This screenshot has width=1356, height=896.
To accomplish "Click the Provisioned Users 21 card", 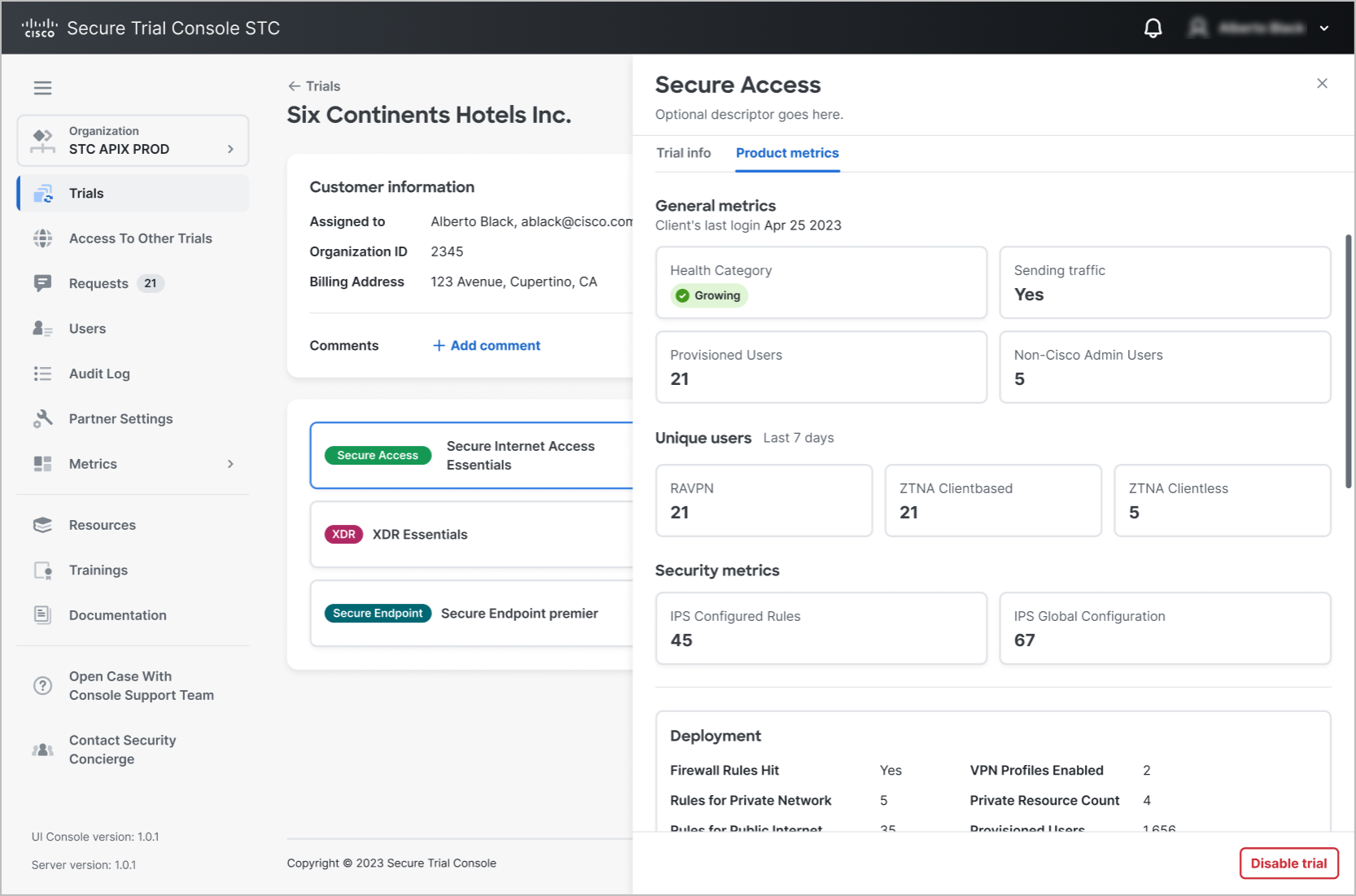I will [x=821, y=367].
